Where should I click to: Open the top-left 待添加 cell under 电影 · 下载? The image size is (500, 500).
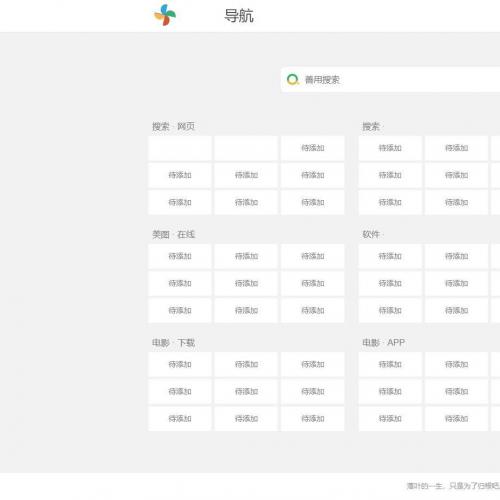click(x=180, y=364)
